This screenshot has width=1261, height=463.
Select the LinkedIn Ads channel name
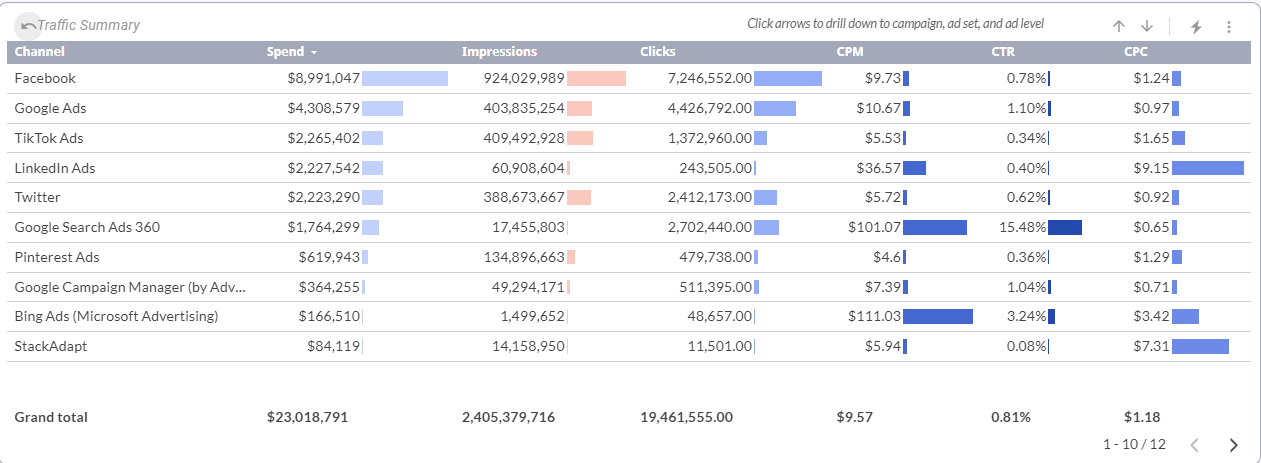tap(55, 168)
